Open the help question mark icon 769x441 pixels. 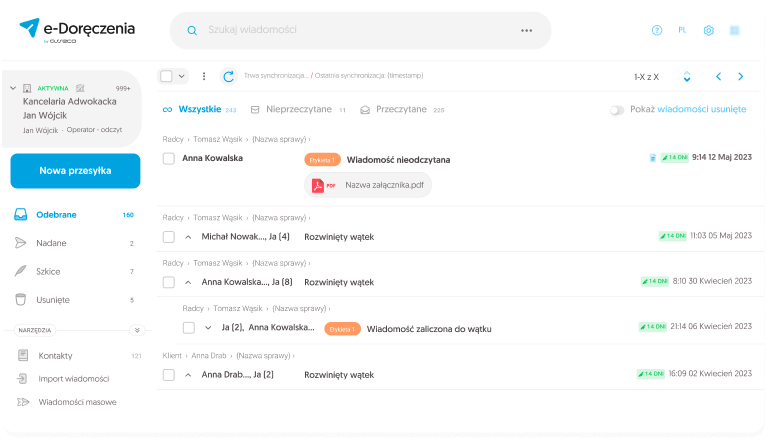(657, 30)
